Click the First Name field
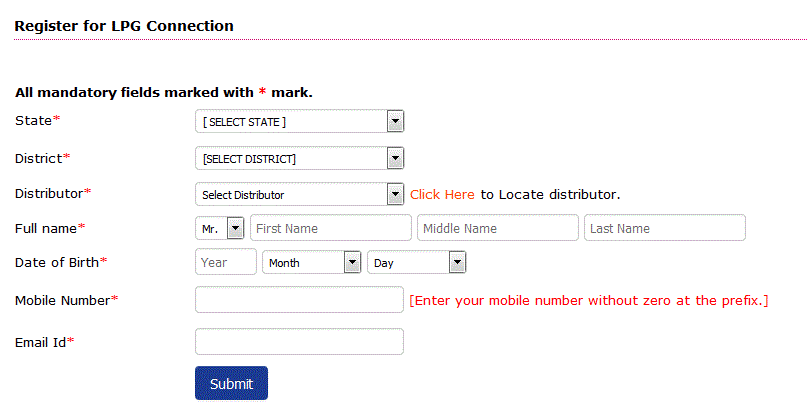 pyautogui.click(x=331, y=228)
